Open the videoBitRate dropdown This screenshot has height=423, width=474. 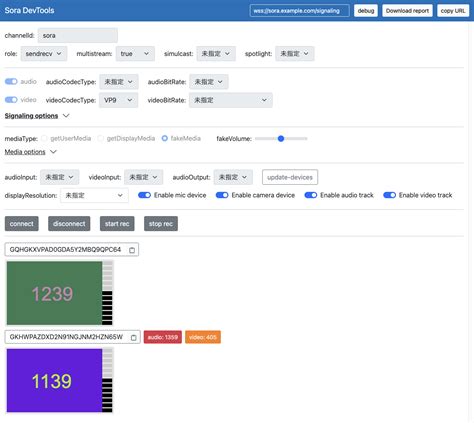[231, 100]
